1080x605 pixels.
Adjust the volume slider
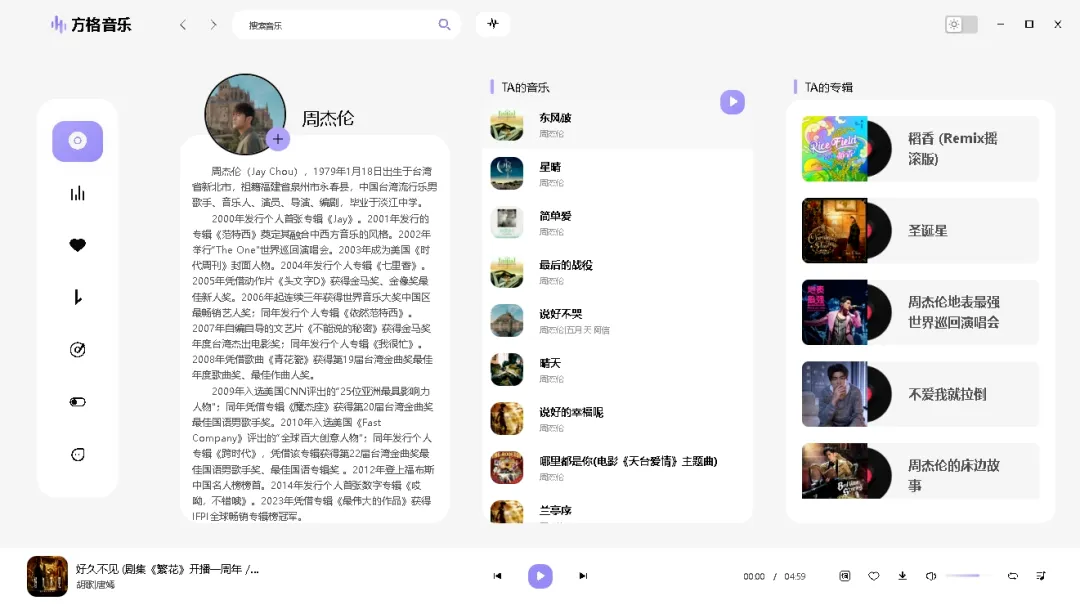point(968,575)
